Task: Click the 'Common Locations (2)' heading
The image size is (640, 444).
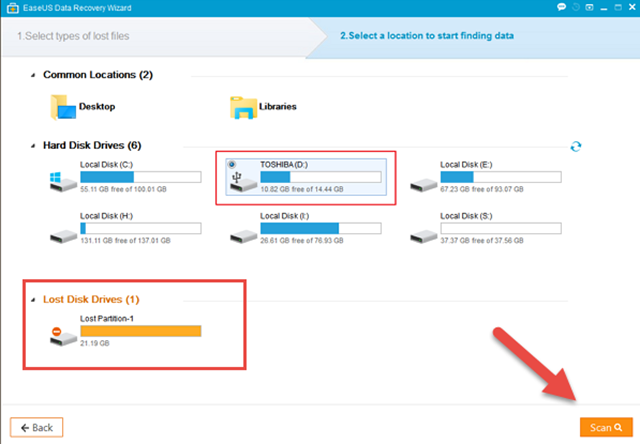Action: click(x=98, y=75)
